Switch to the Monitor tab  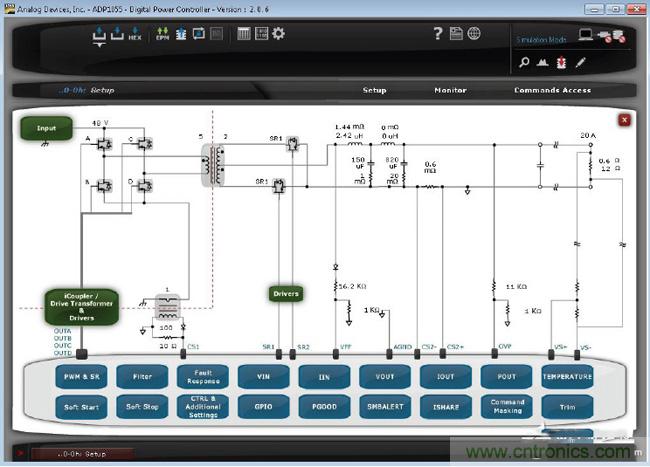click(x=450, y=90)
